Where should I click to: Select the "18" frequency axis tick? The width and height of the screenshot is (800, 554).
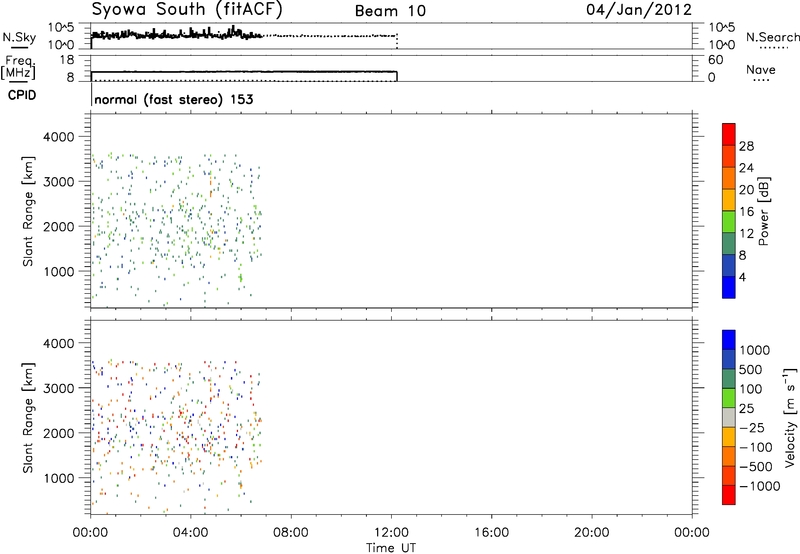[66, 60]
